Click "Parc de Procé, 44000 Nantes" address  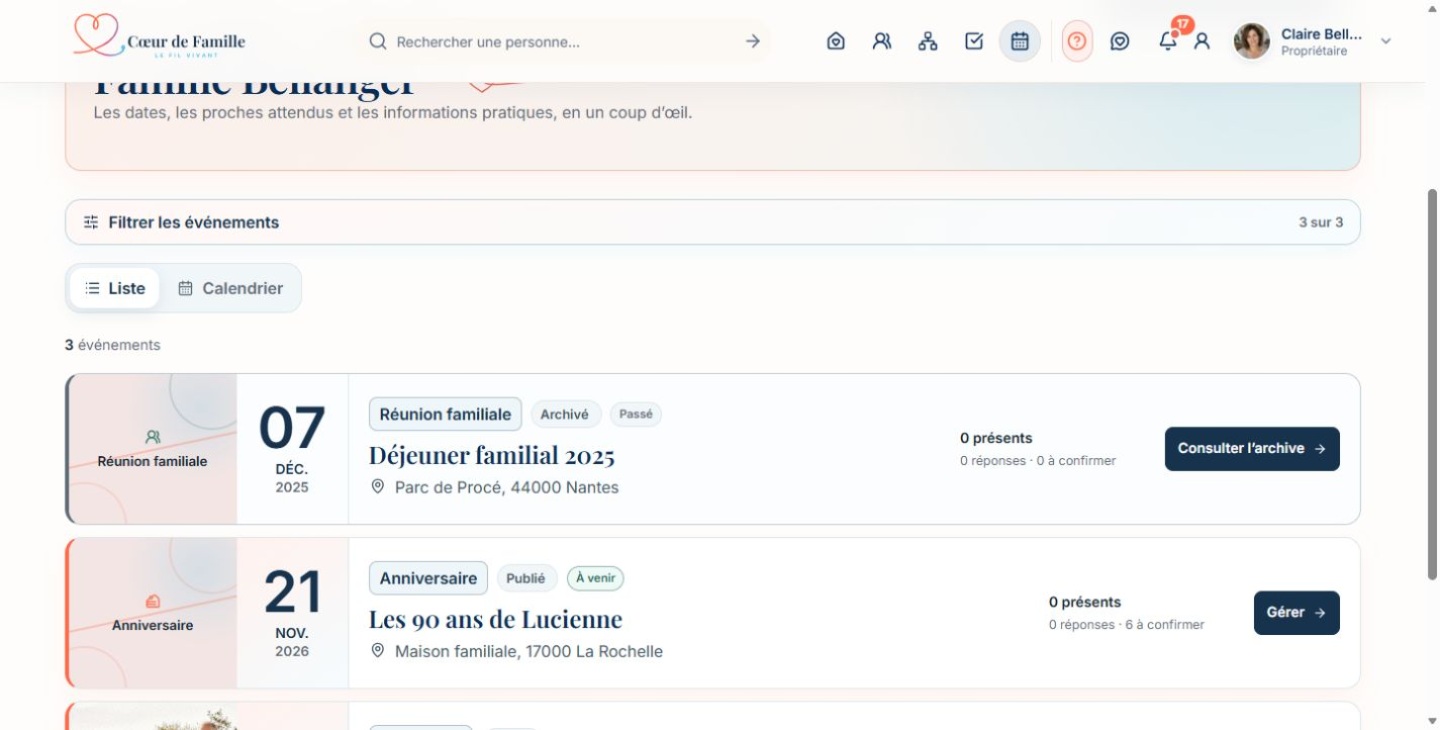click(507, 487)
